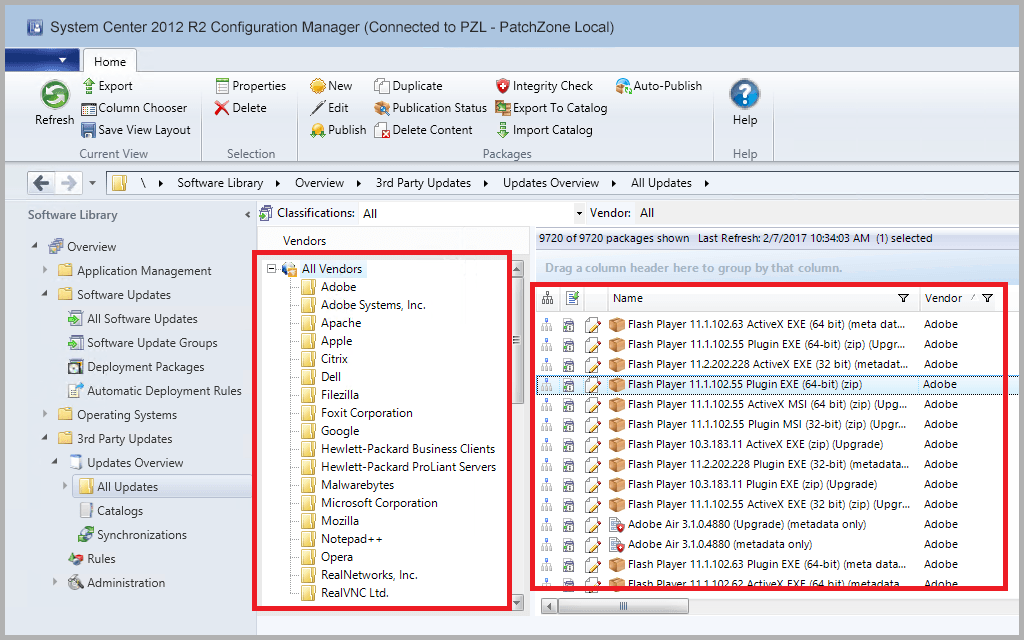Screen dimensions: 1024x640
Task: Click the vendors list scroll down arrow
Action: click(517, 603)
